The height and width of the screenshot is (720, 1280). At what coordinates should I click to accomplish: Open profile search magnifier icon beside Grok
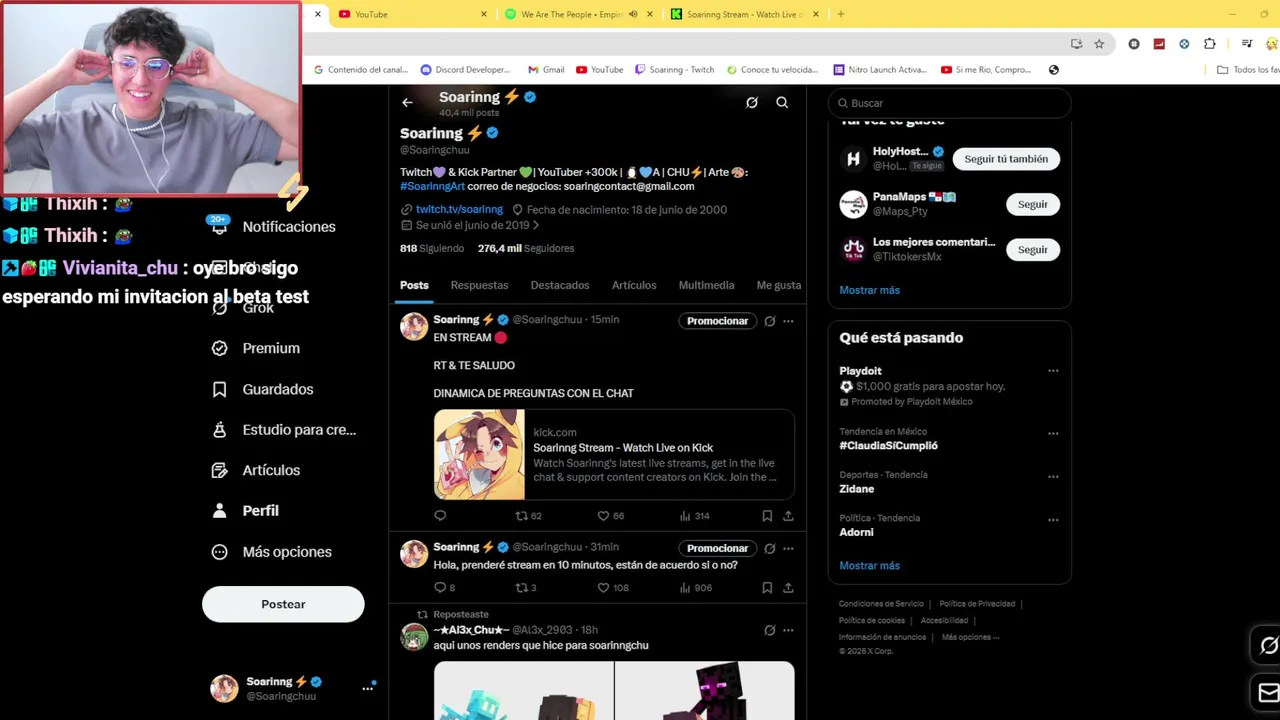782,102
